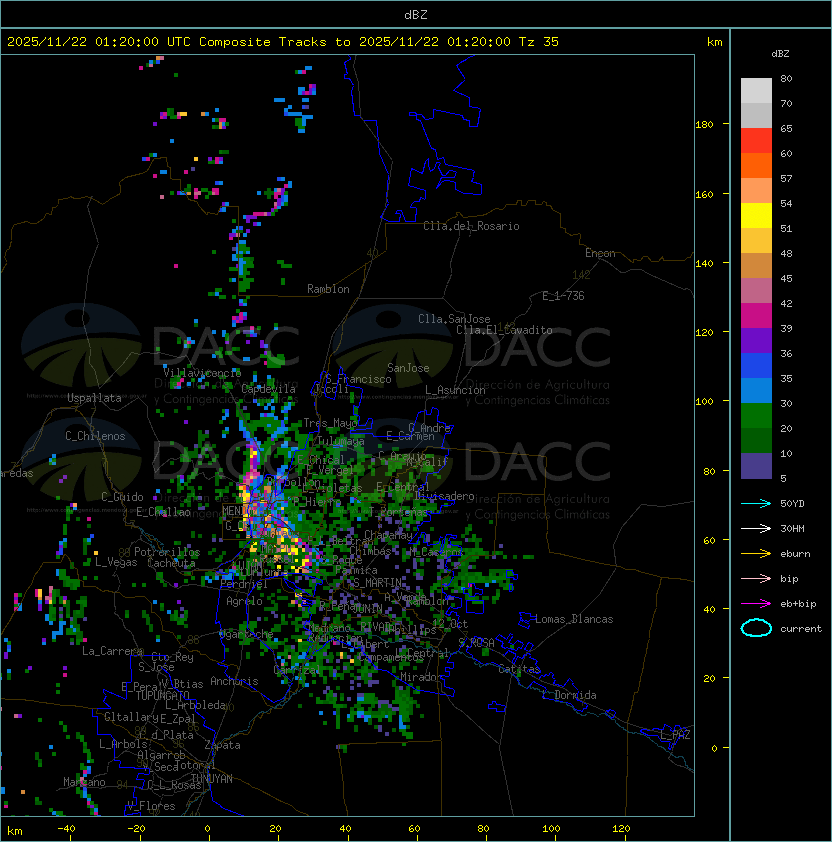Click the 'TUNUYAN' city label
This screenshot has height=842, width=832.
pyautogui.click(x=212, y=779)
